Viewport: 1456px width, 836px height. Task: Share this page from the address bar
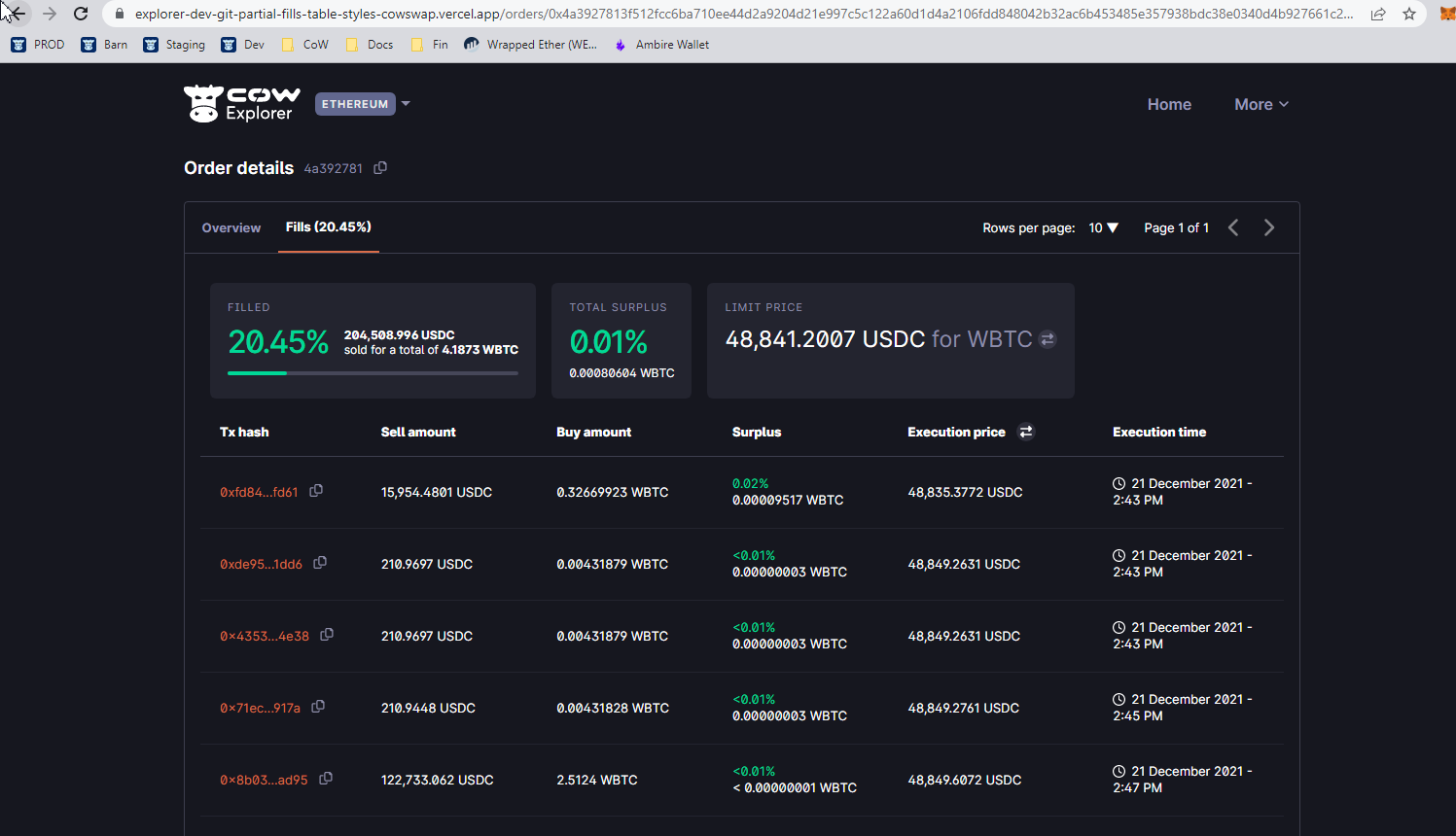click(x=1378, y=14)
